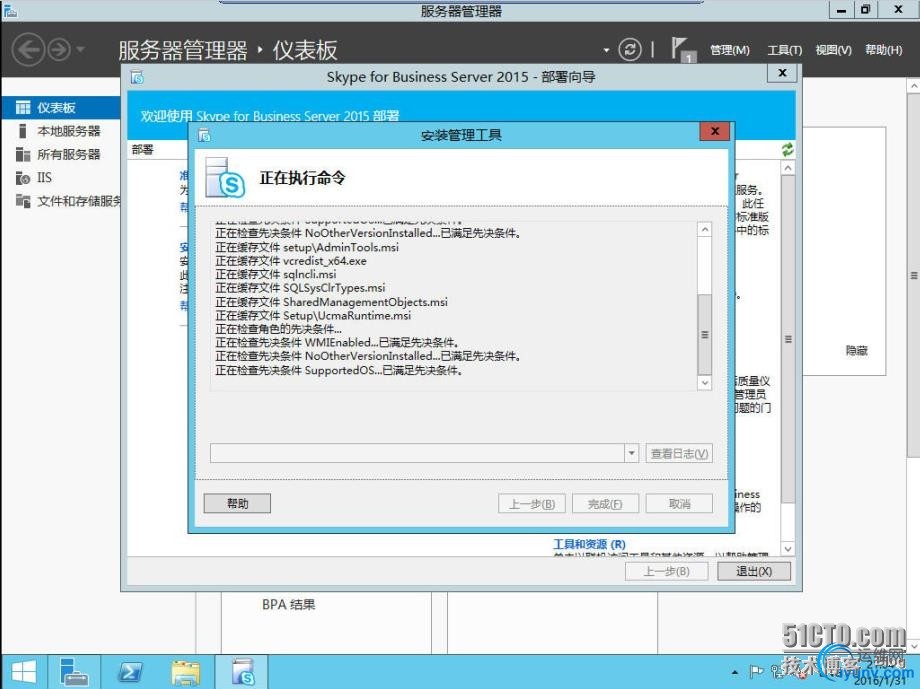Image resolution: width=920 pixels, height=689 pixels.
Task: Click the IIS role icon in sidebar
Action: pyautogui.click(x=23, y=178)
